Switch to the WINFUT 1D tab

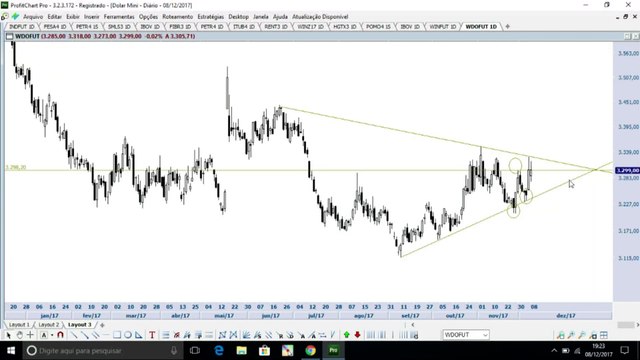tap(442, 27)
